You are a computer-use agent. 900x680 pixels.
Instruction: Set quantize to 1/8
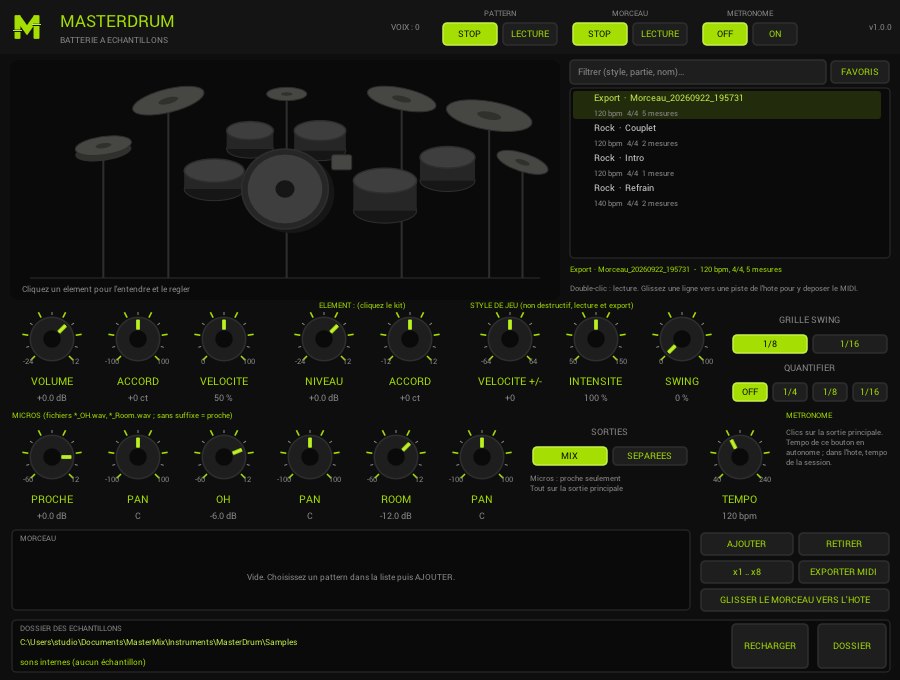tap(830, 392)
